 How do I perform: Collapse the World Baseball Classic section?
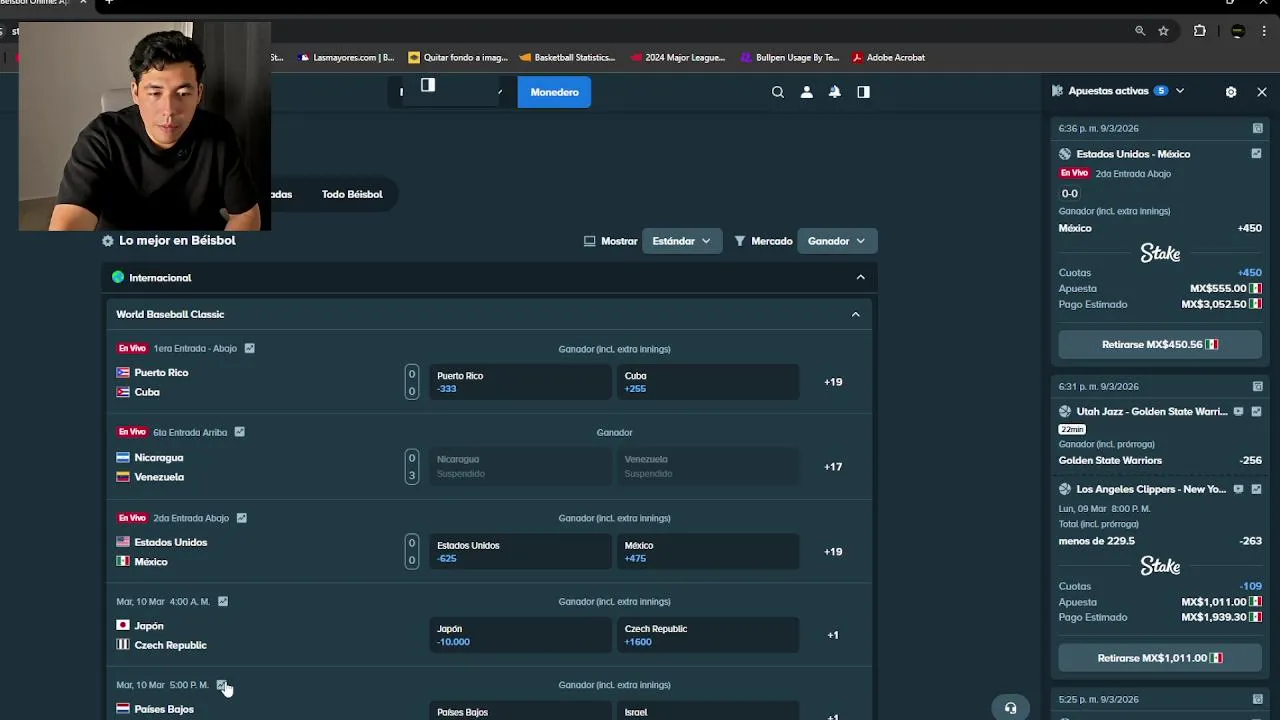tap(855, 314)
